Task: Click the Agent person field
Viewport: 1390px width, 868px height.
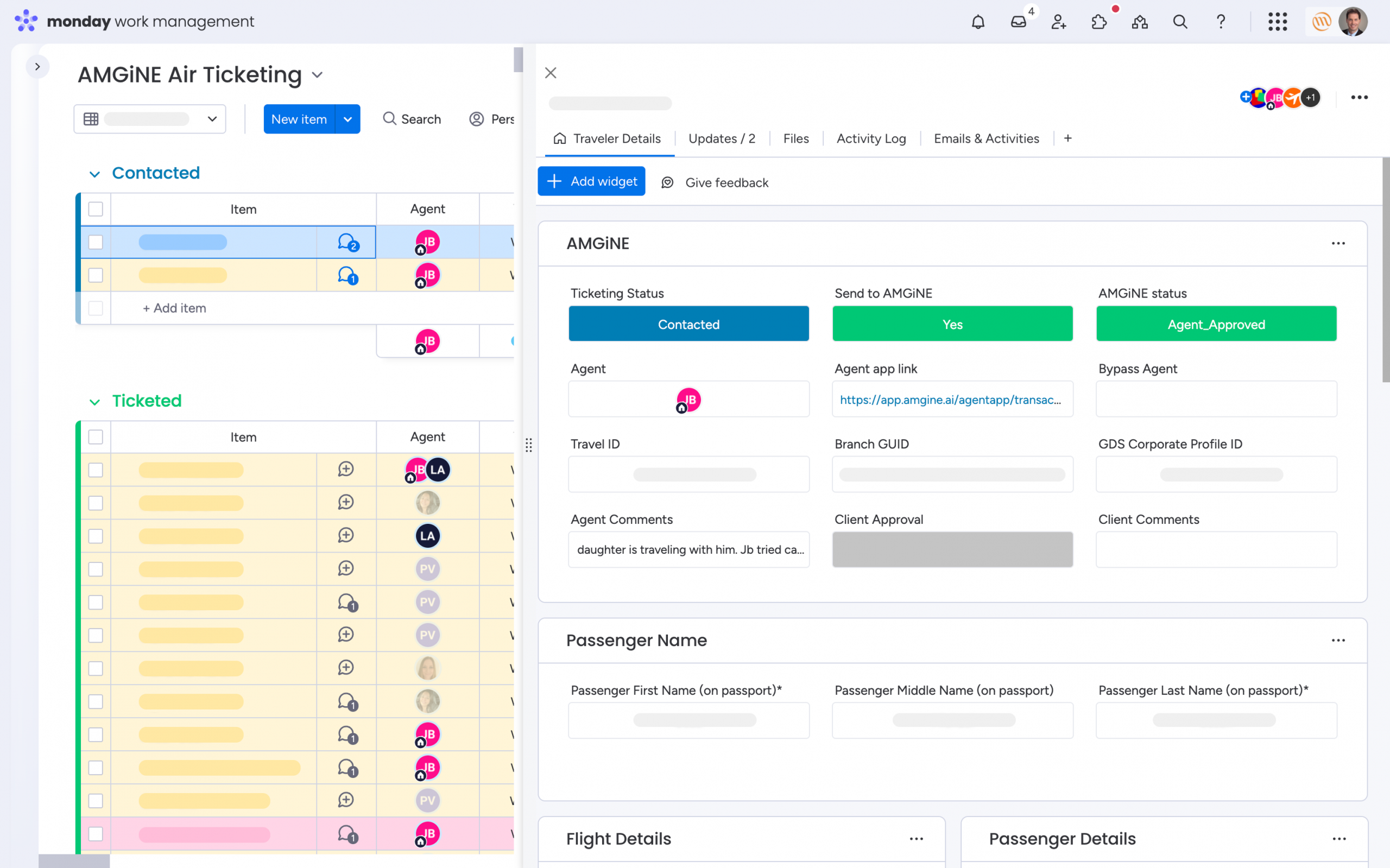Action: coord(688,399)
